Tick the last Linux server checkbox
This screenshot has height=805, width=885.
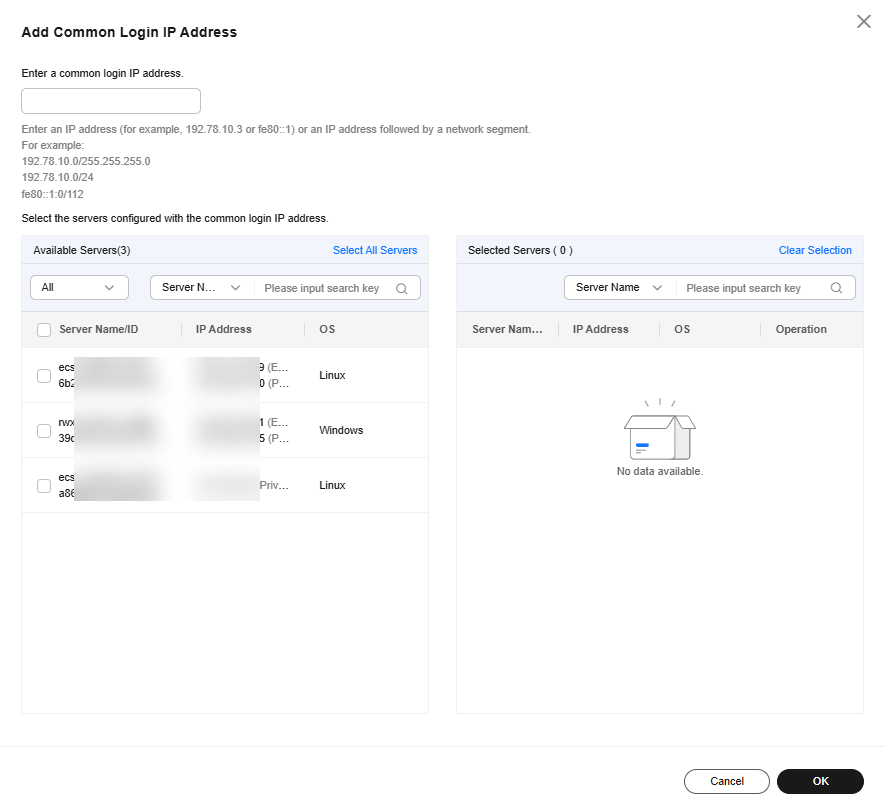pos(44,486)
